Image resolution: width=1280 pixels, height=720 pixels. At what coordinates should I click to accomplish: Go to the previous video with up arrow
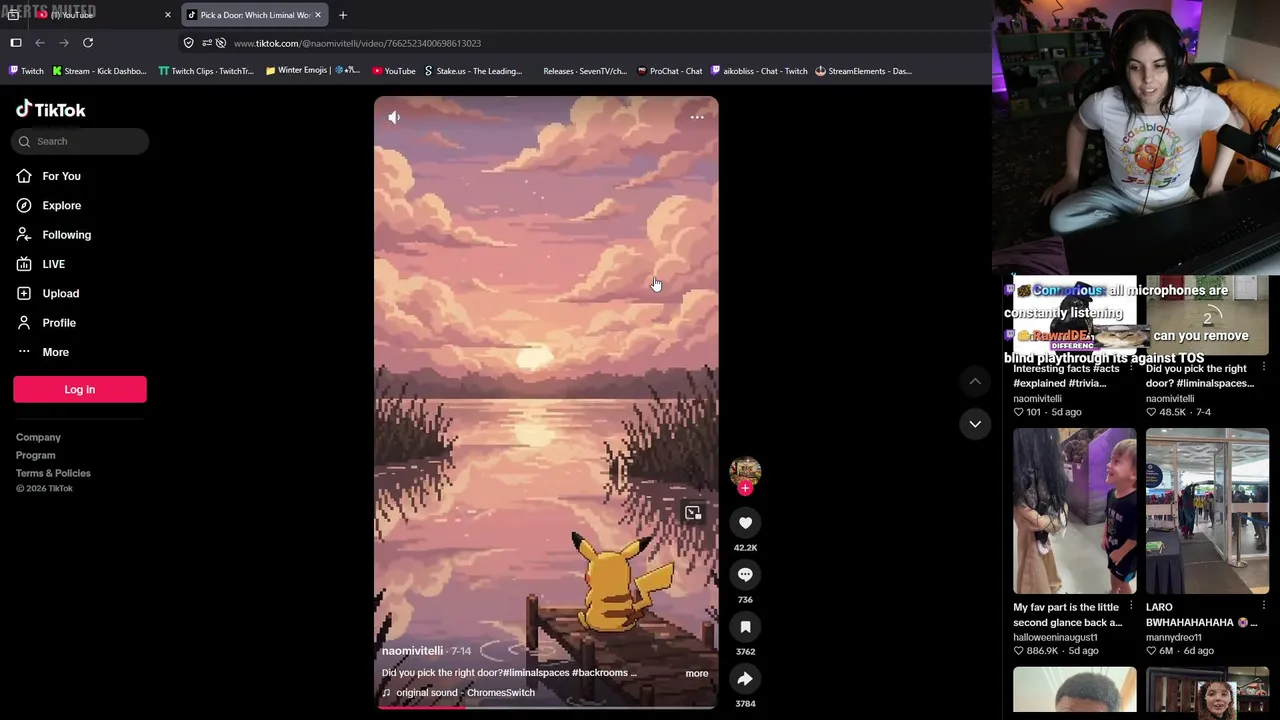click(x=975, y=381)
